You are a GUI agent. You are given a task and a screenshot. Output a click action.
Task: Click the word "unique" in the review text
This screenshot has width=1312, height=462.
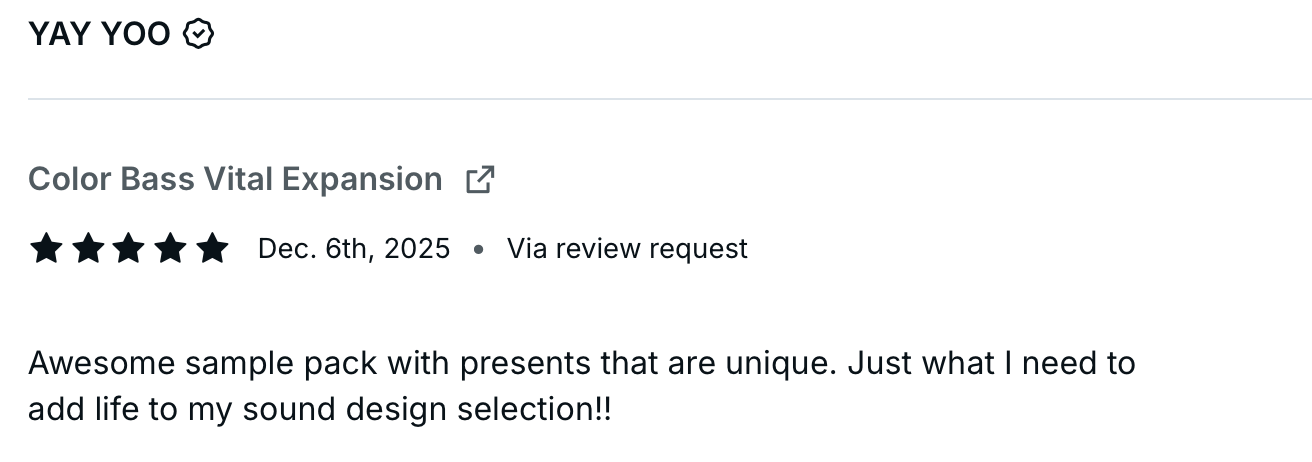click(x=784, y=363)
